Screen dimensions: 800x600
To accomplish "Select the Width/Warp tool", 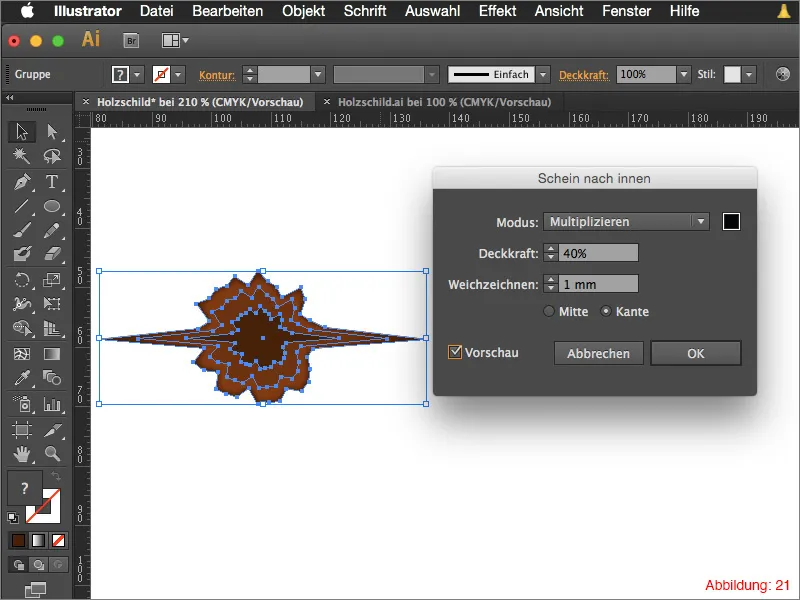I will point(22,304).
